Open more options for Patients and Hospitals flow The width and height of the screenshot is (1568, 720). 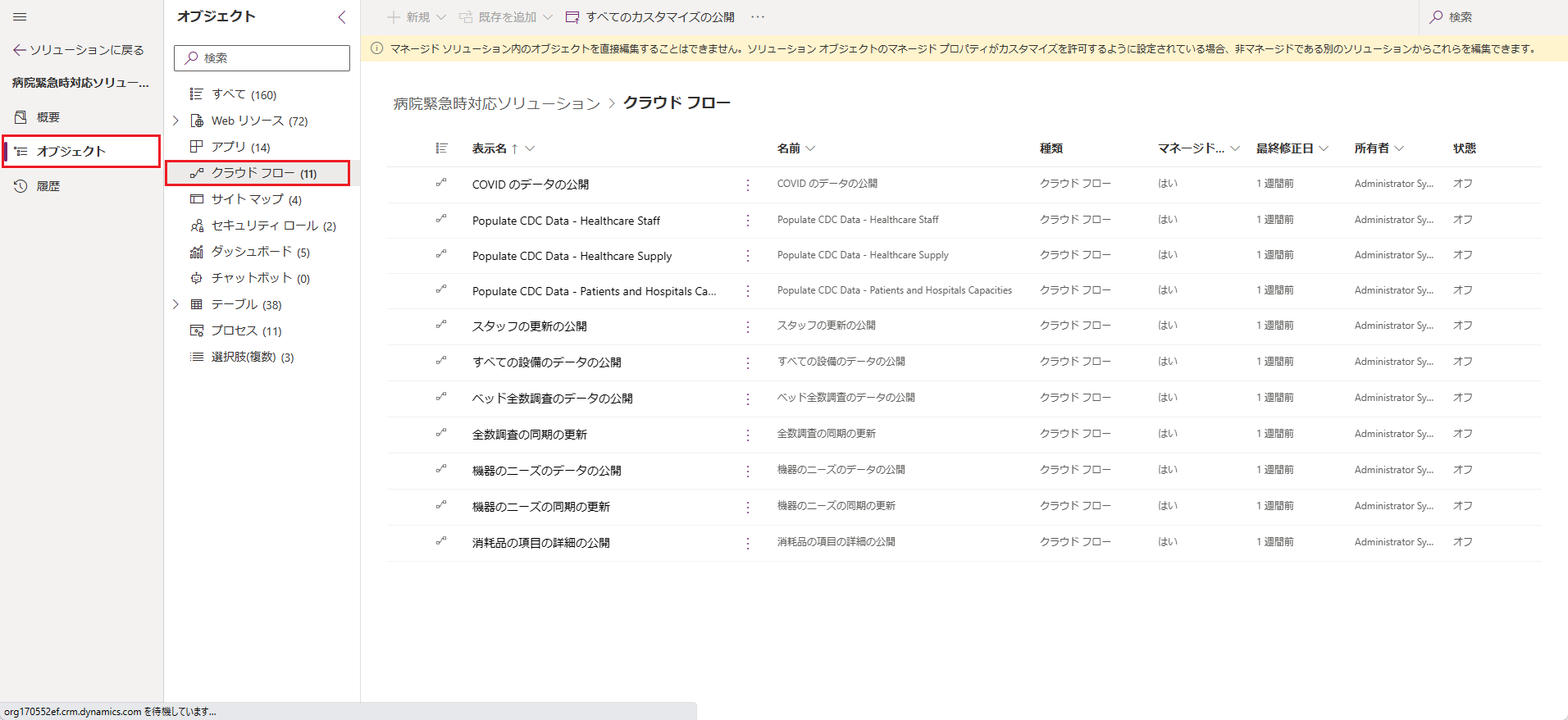[748, 291]
